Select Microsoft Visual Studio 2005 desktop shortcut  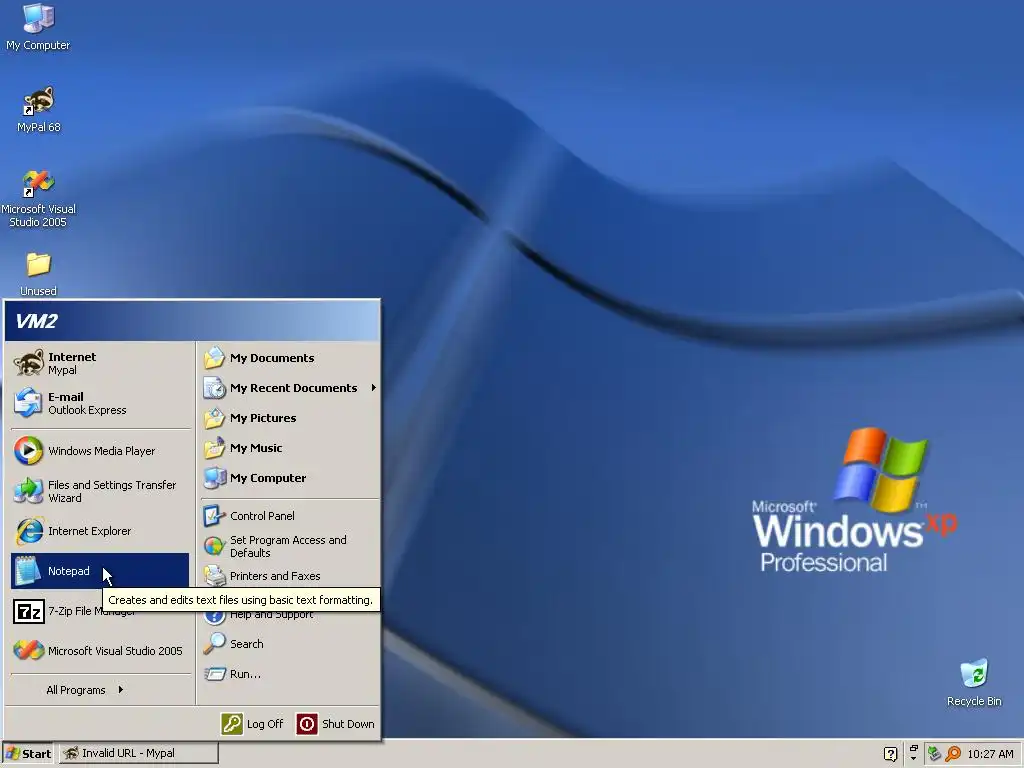pyautogui.click(x=38, y=198)
